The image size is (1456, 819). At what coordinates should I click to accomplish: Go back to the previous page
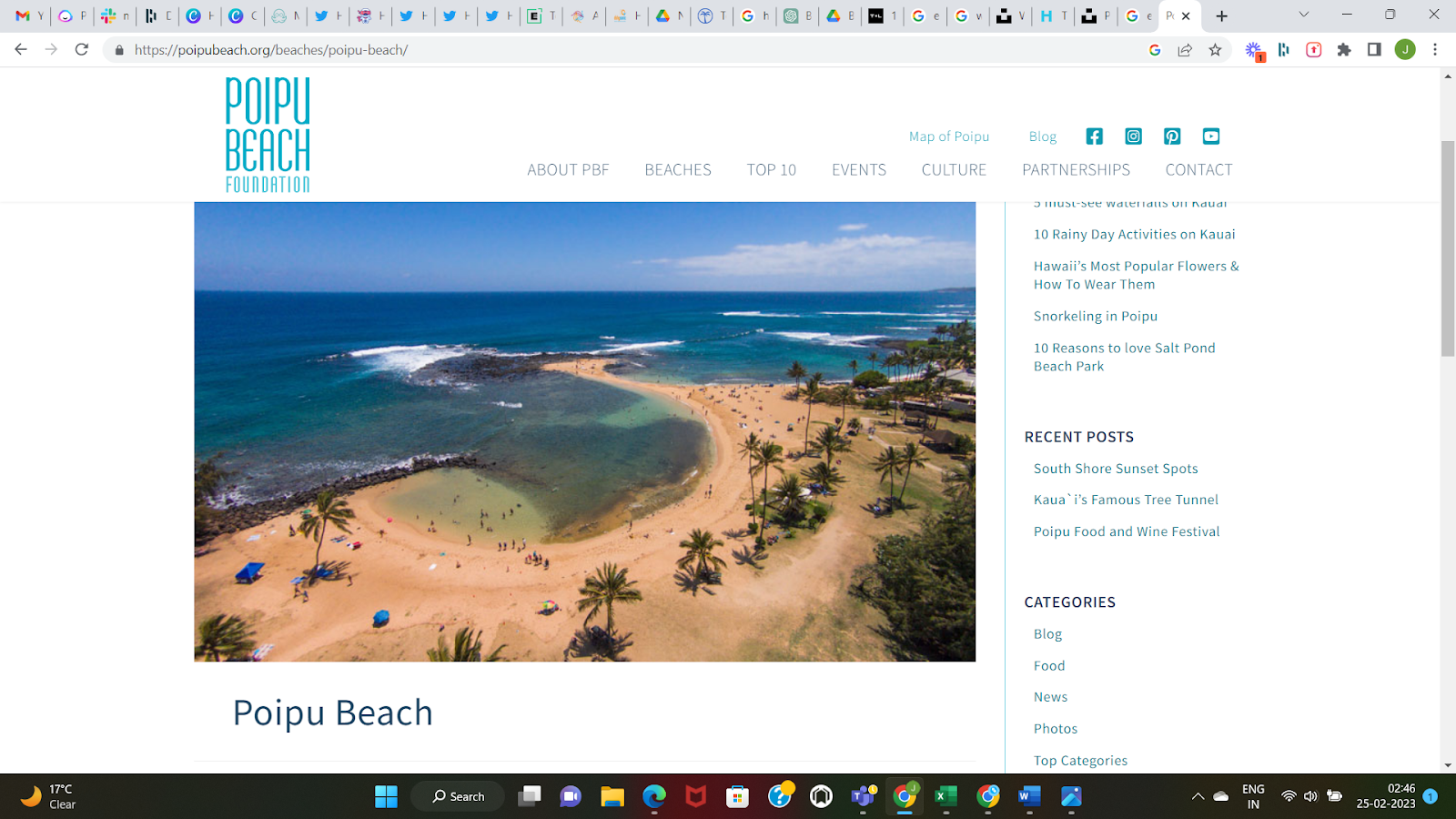click(21, 50)
